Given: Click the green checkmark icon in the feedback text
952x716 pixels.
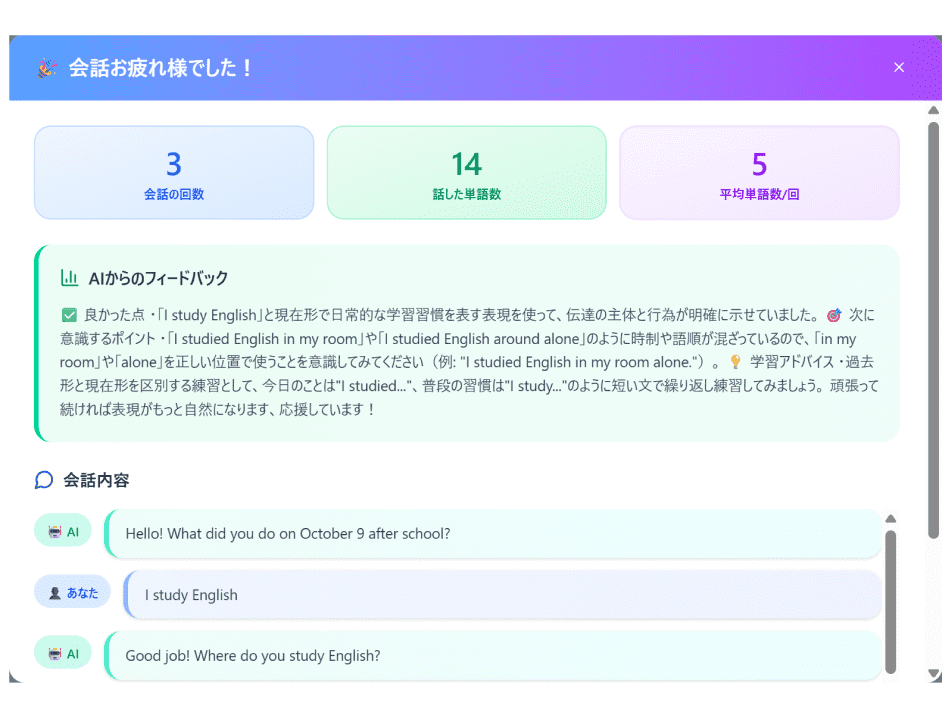Looking at the screenshot, I should 68,314.
